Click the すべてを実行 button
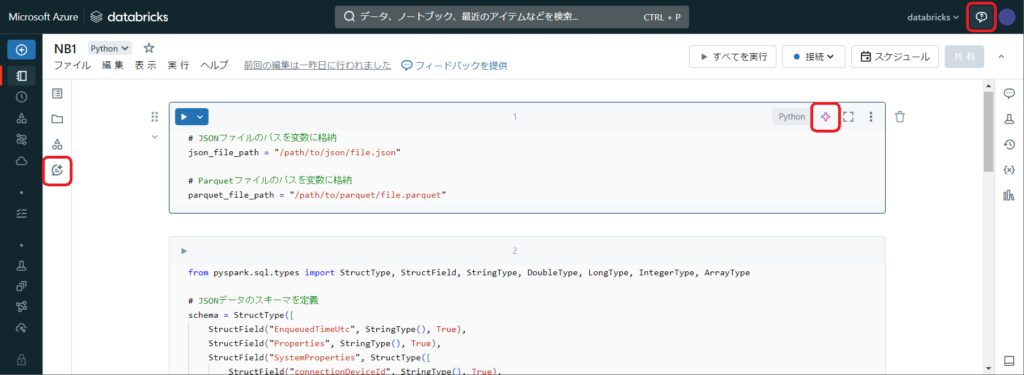This screenshot has width=1024, height=375. (x=733, y=57)
